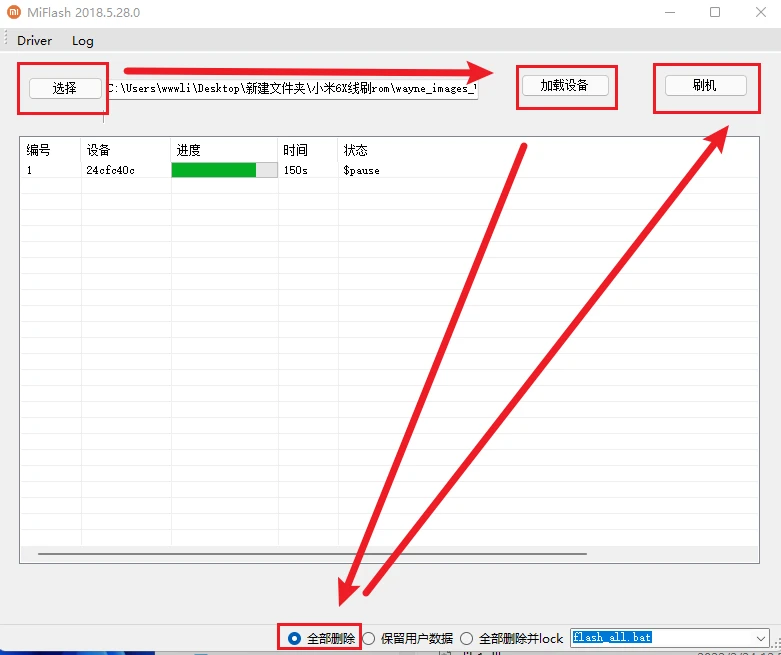Click the 150s time cell
781x655 pixels.
296,170
